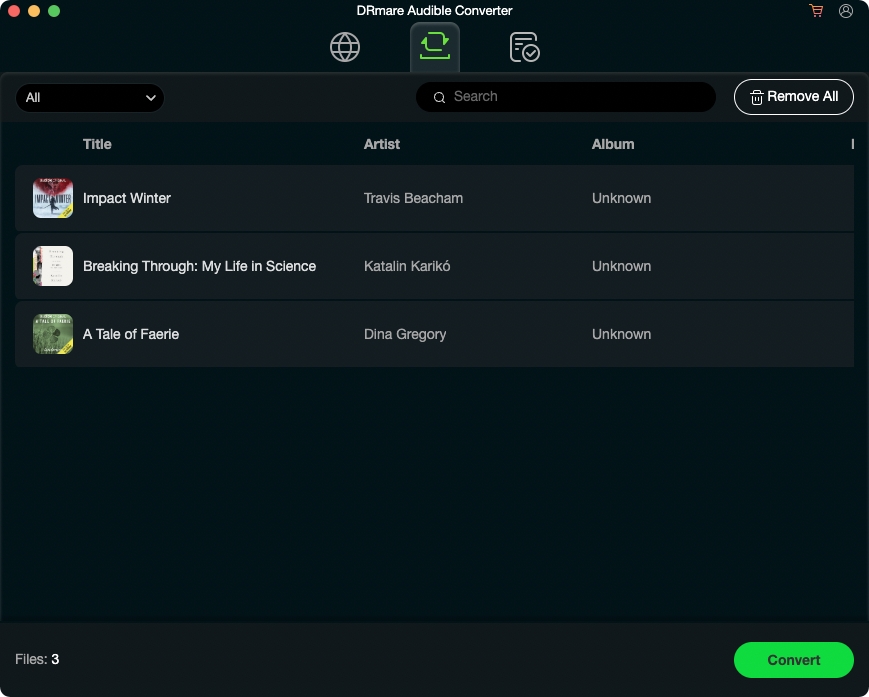Open the account profile icon
This screenshot has width=869, height=697.
pos(846,11)
